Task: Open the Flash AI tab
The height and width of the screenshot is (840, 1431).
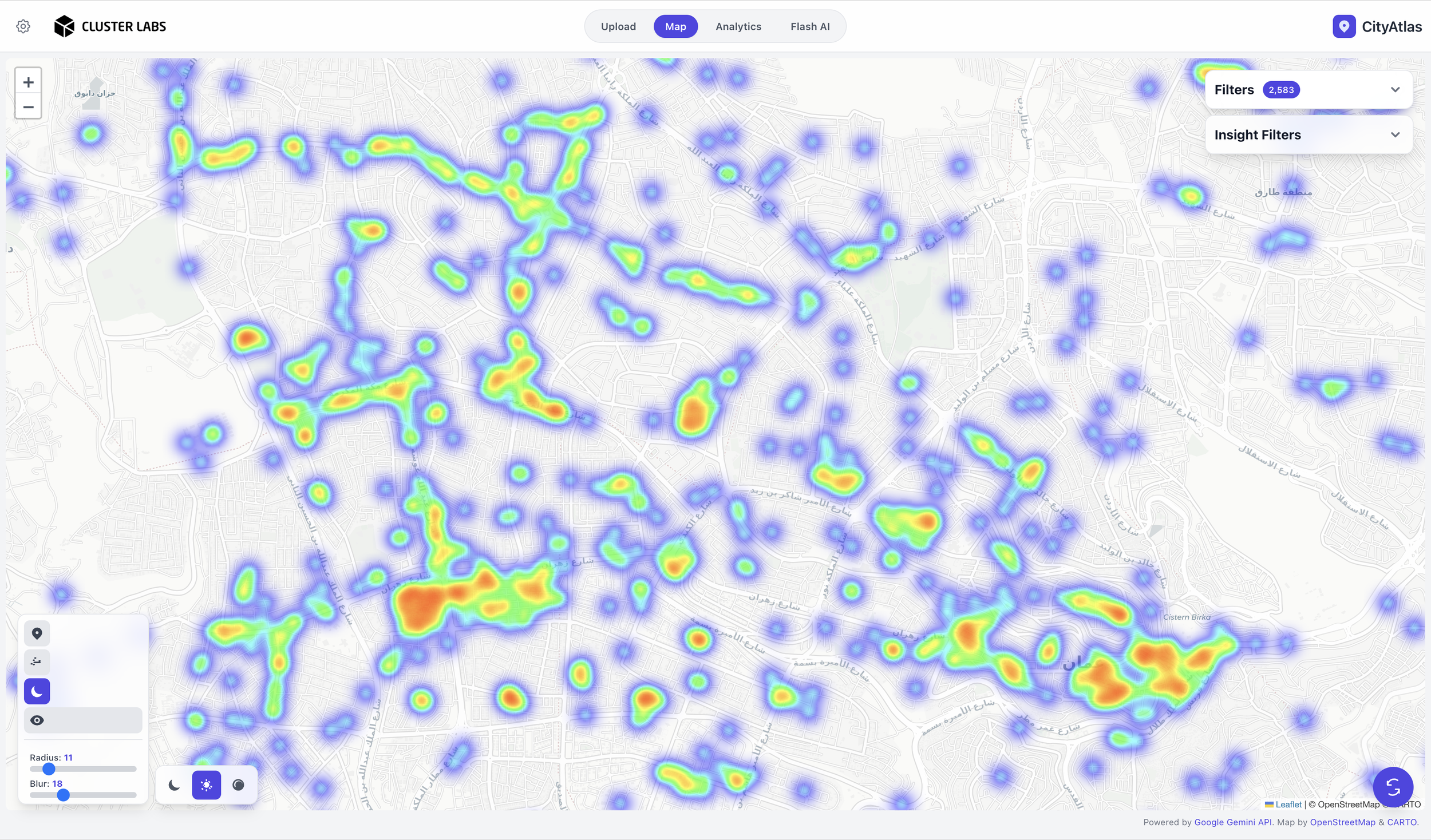Action: point(810,26)
